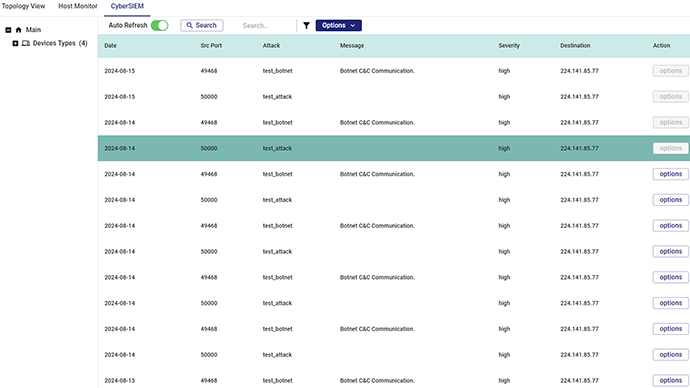Screen dimensions: 690x388
Task: Click the Severity column header
Action: pyautogui.click(x=509, y=45)
